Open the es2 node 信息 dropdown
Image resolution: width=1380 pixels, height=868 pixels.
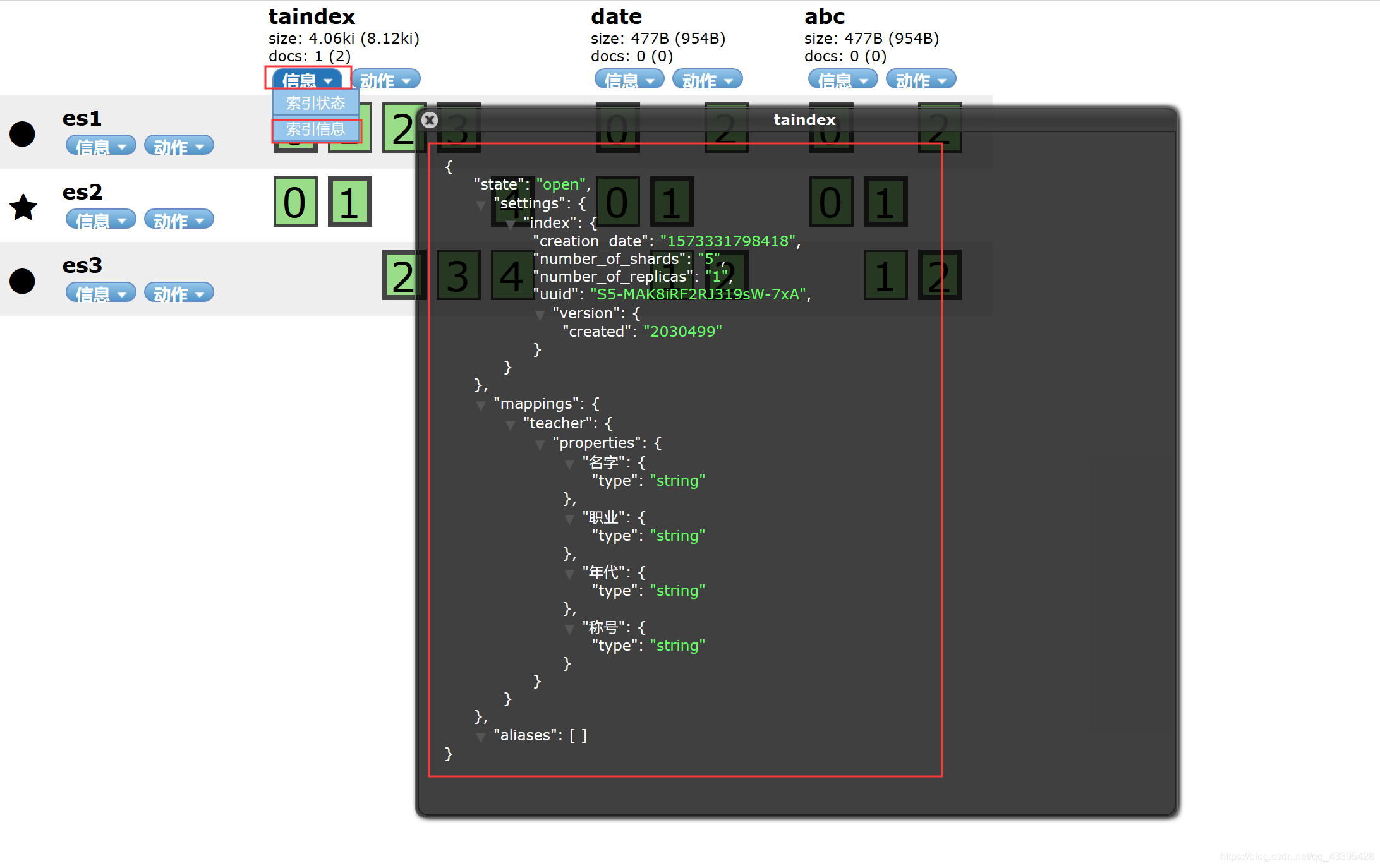click(x=101, y=220)
